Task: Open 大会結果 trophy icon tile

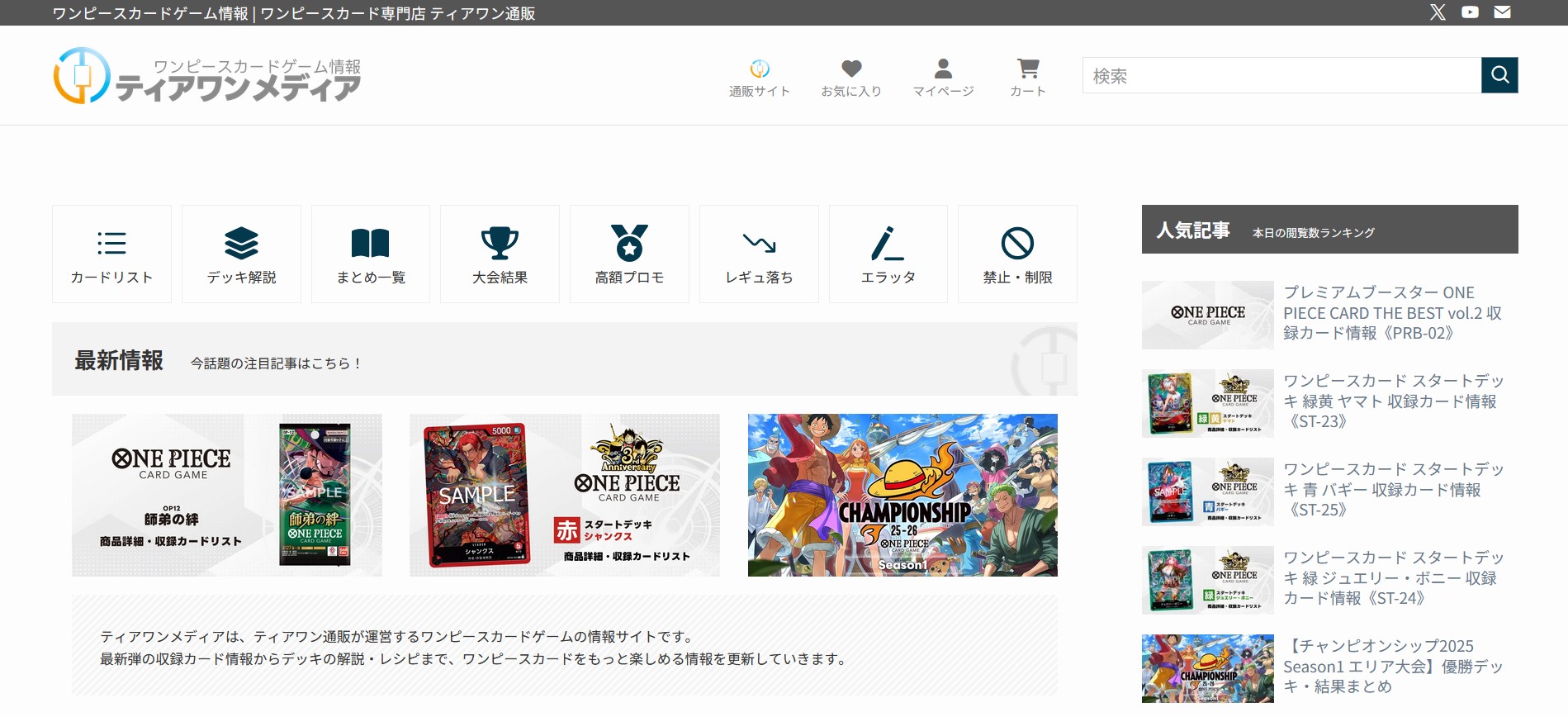Action: click(500, 254)
